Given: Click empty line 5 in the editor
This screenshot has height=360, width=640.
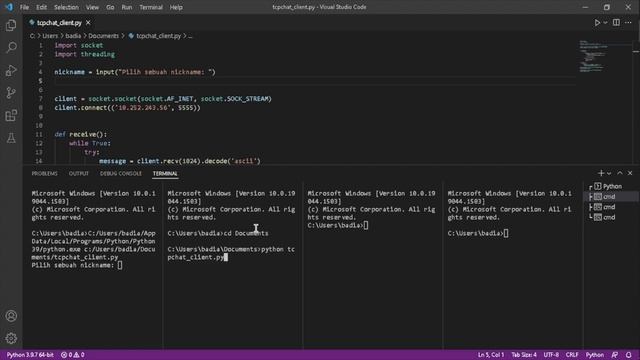Looking at the screenshot, I should pyautogui.click(x=314, y=81).
